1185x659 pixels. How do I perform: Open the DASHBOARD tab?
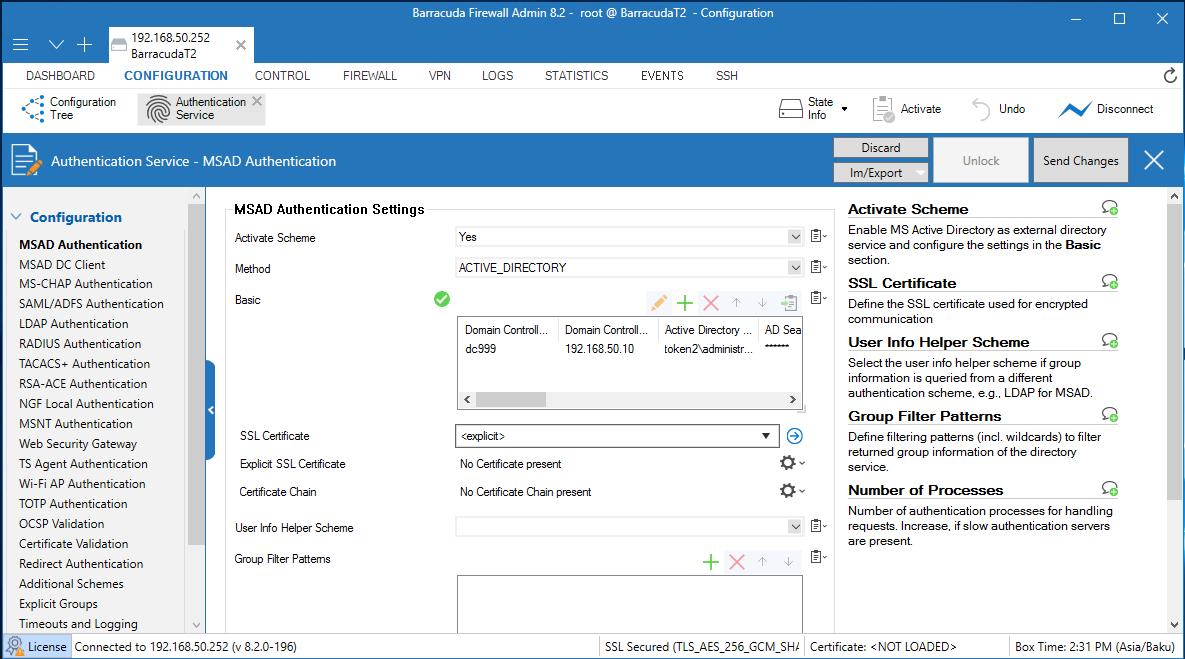pyautogui.click(x=60, y=76)
